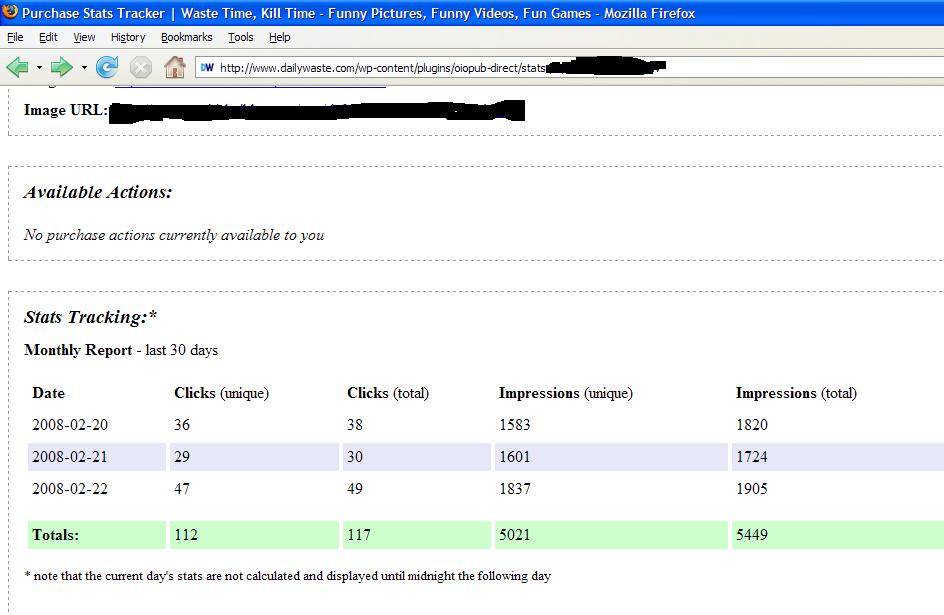Image resolution: width=944 pixels, height=615 pixels.
Task: Open the Forward history dropdown arrow
Action: tap(84, 67)
